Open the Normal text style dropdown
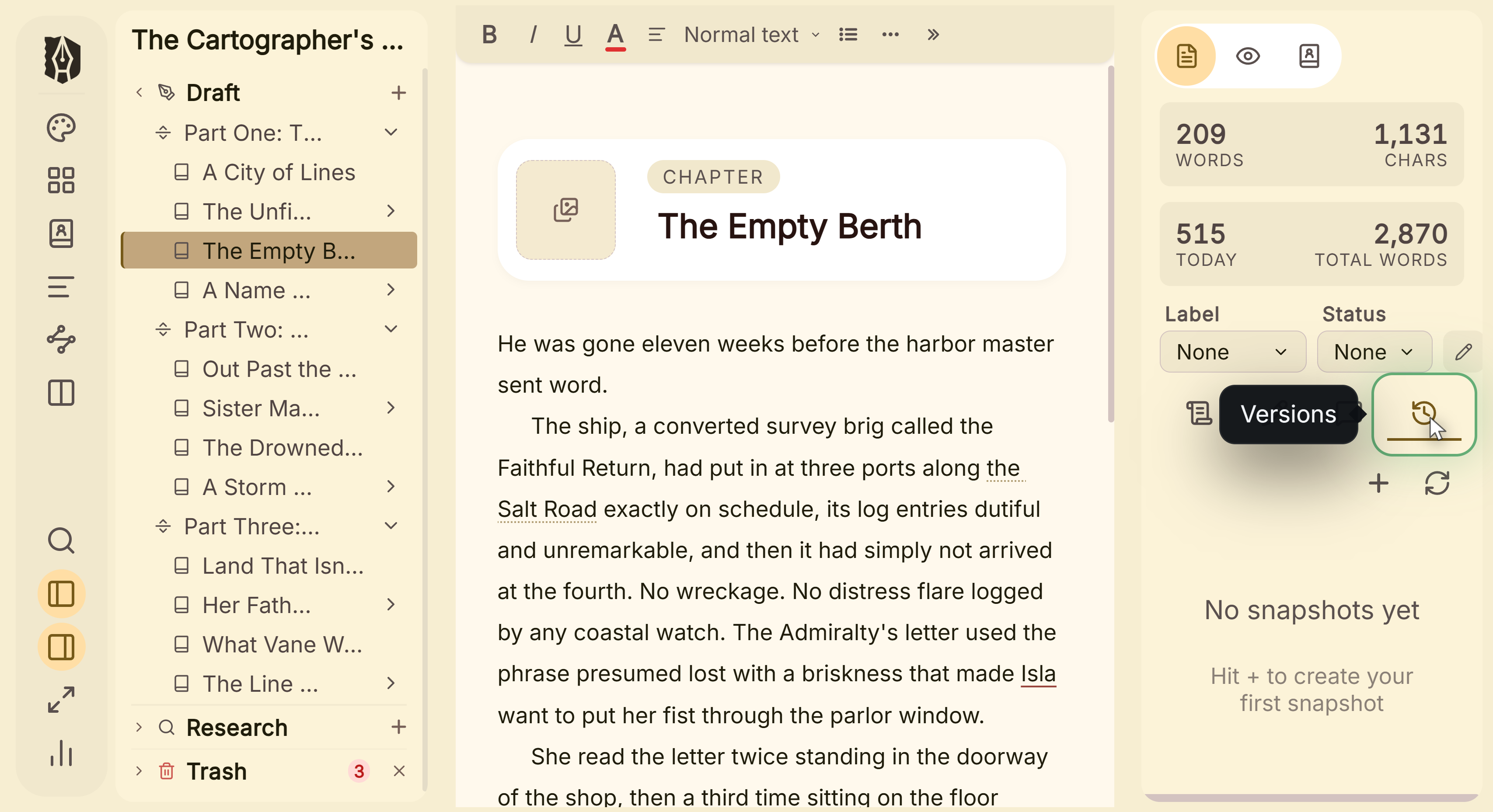This screenshot has width=1493, height=812. (x=752, y=35)
